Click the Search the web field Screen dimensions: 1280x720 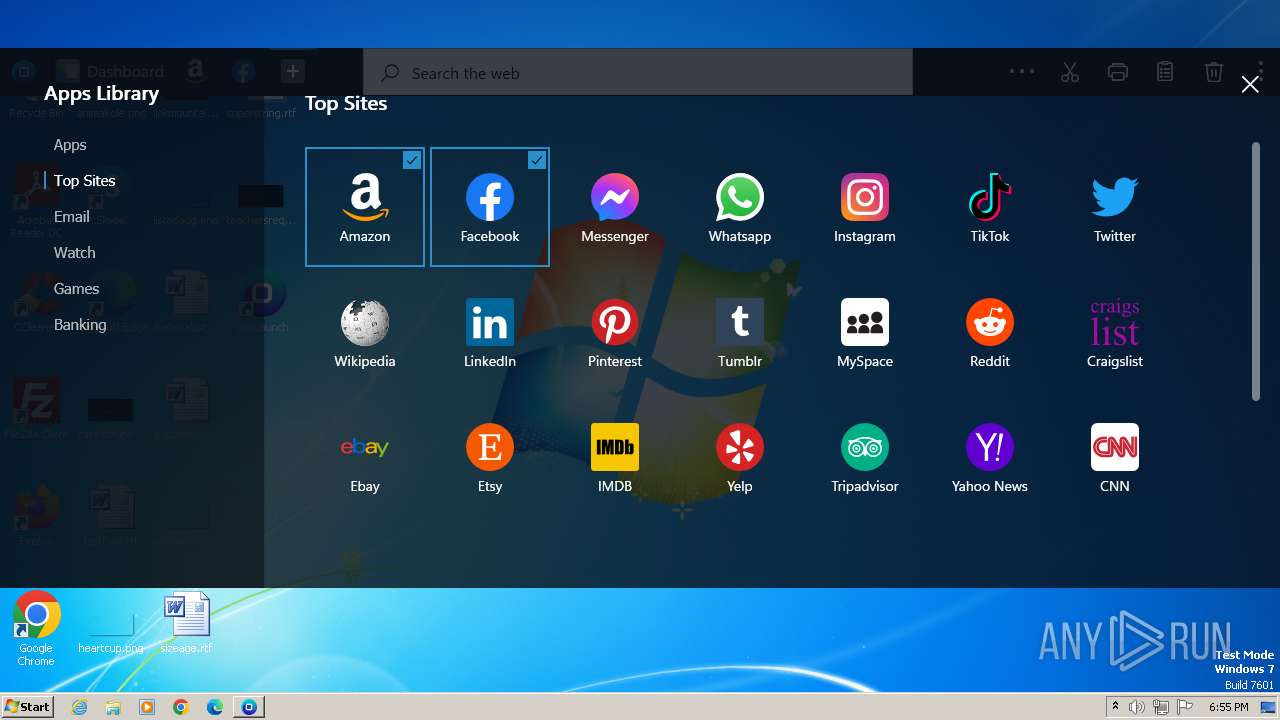(x=638, y=73)
